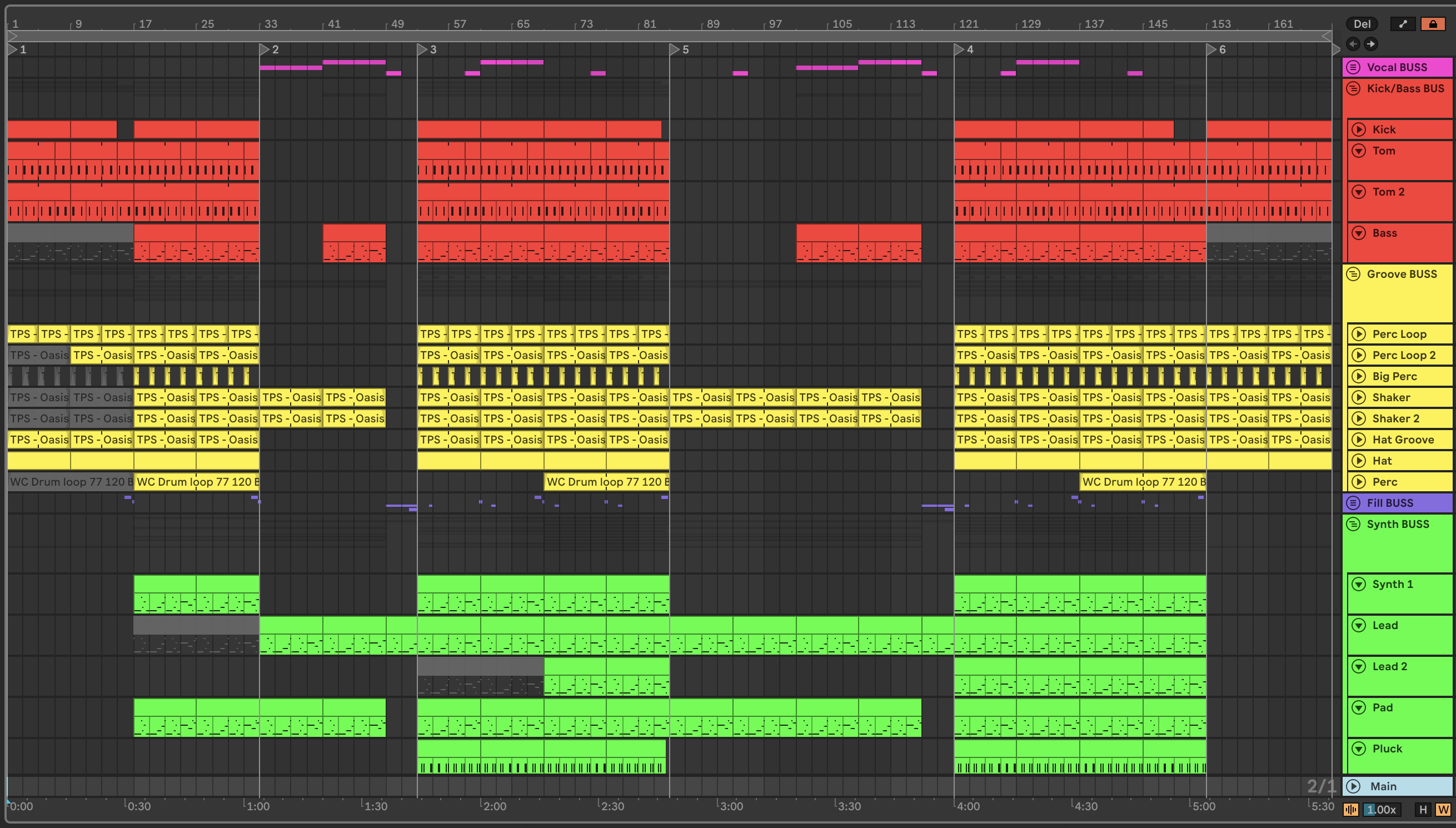Viewport: 1456px width, 828px height.
Task: Collapse the Bass track
Action: [1359, 233]
